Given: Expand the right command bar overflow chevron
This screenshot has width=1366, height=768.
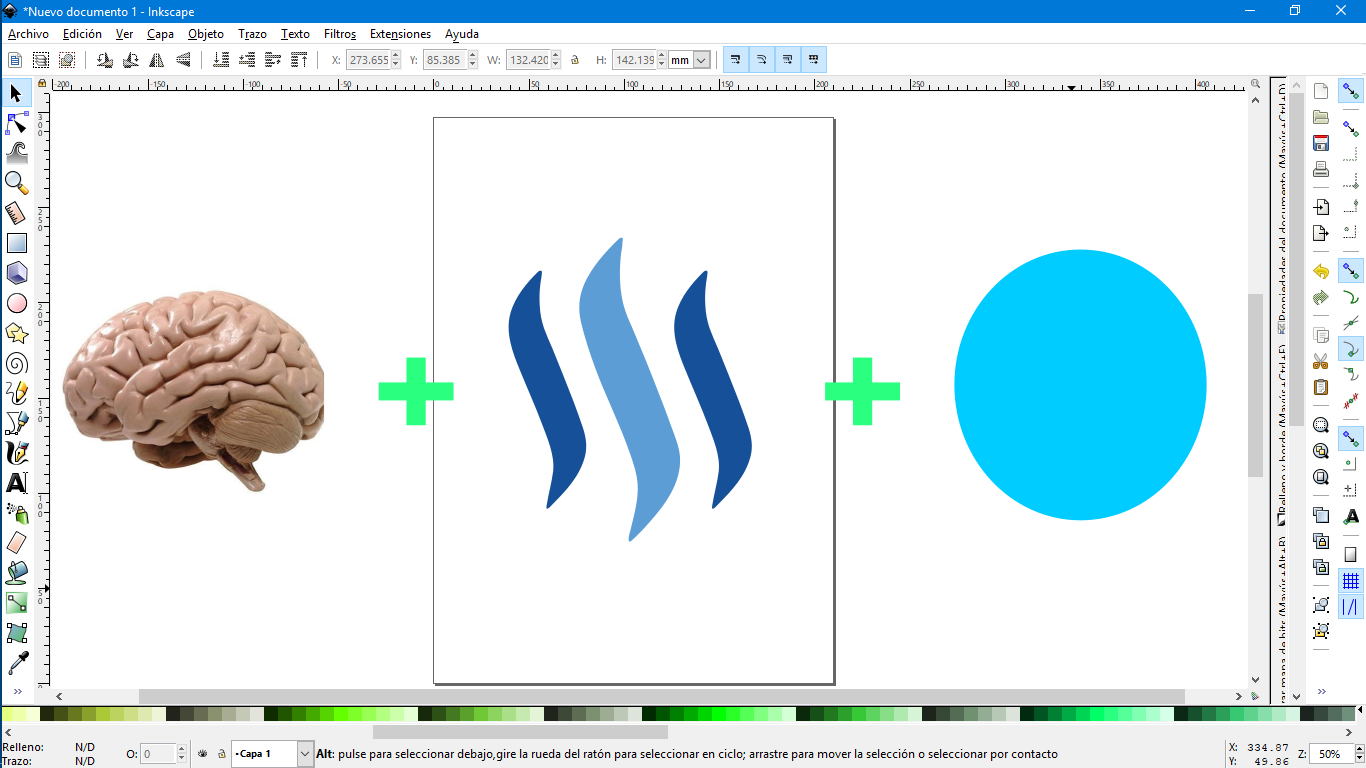Looking at the screenshot, I should tap(1321, 691).
